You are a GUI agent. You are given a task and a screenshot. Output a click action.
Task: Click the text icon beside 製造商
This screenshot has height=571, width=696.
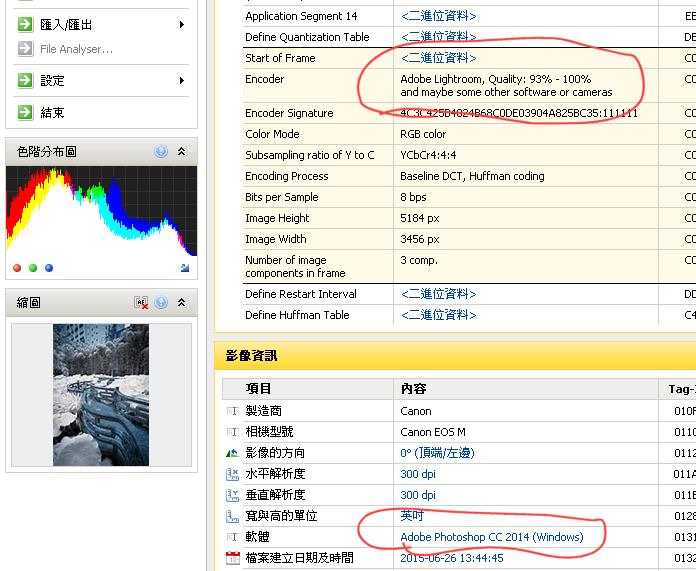tap(232, 411)
